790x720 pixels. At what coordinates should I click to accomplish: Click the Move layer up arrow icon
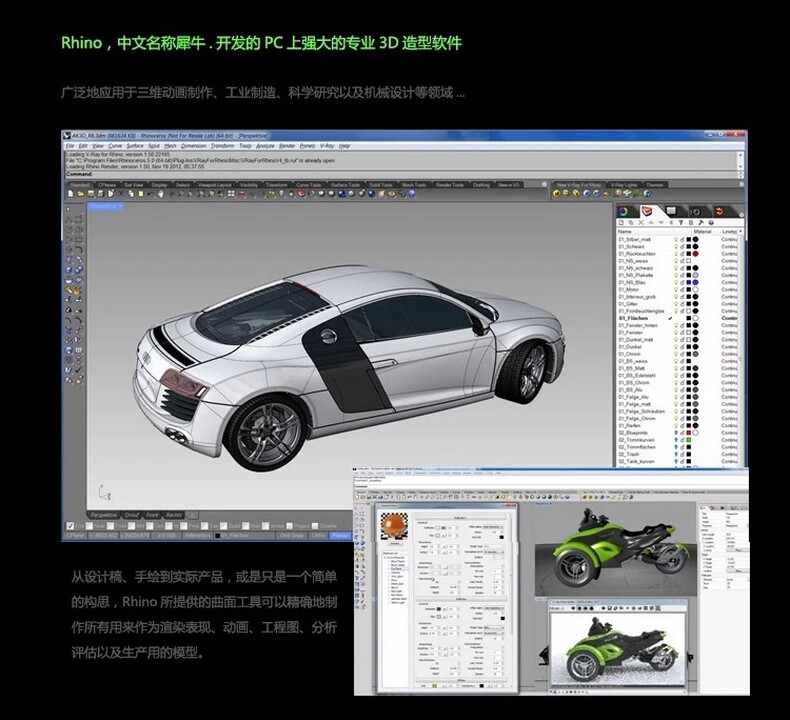click(651, 222)
